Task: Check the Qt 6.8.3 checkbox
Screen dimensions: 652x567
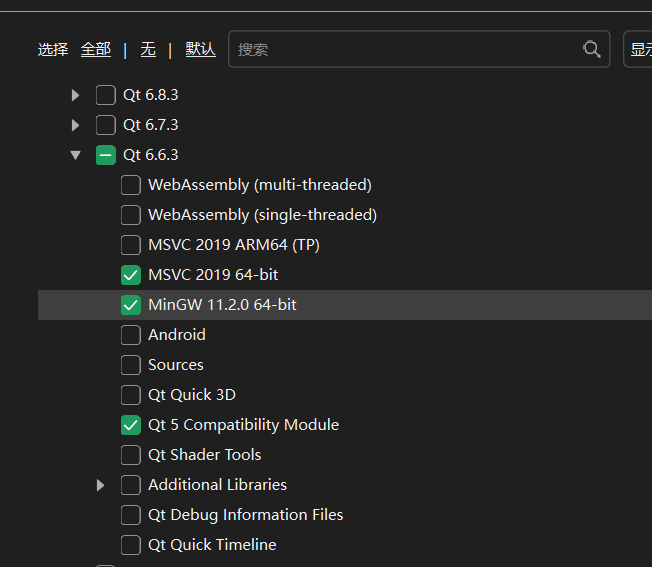Action: (106, 95)
